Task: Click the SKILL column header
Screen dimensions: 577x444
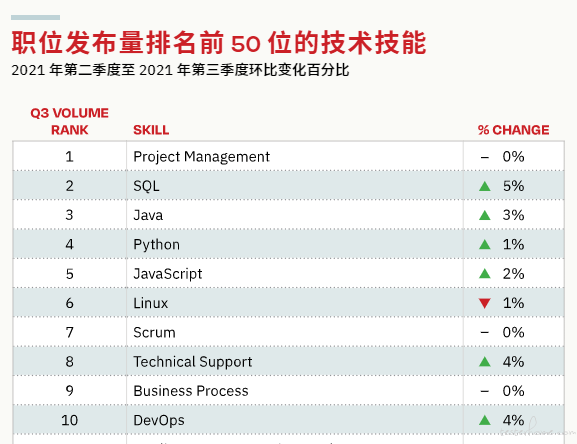Action: point(151,130)
